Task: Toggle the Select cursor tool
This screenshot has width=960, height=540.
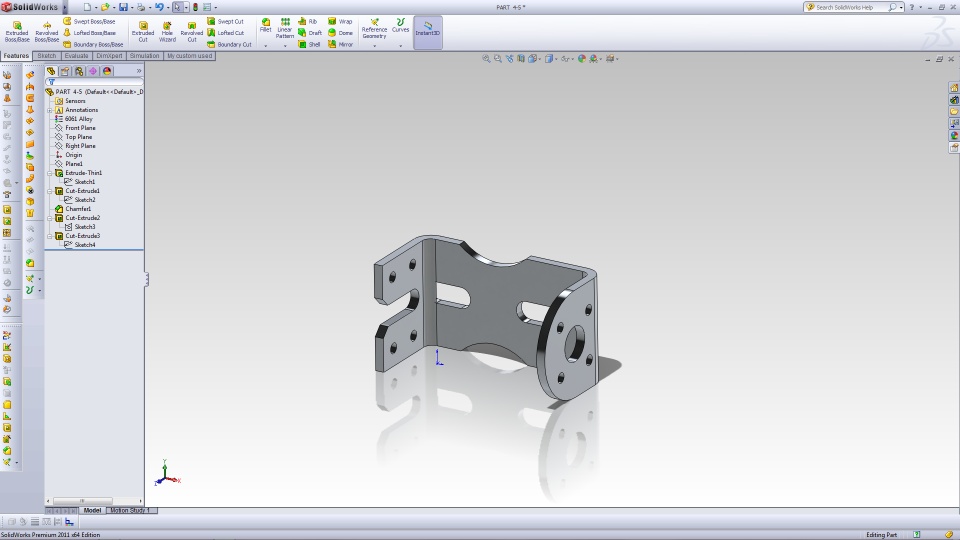Action: point(177,7)
